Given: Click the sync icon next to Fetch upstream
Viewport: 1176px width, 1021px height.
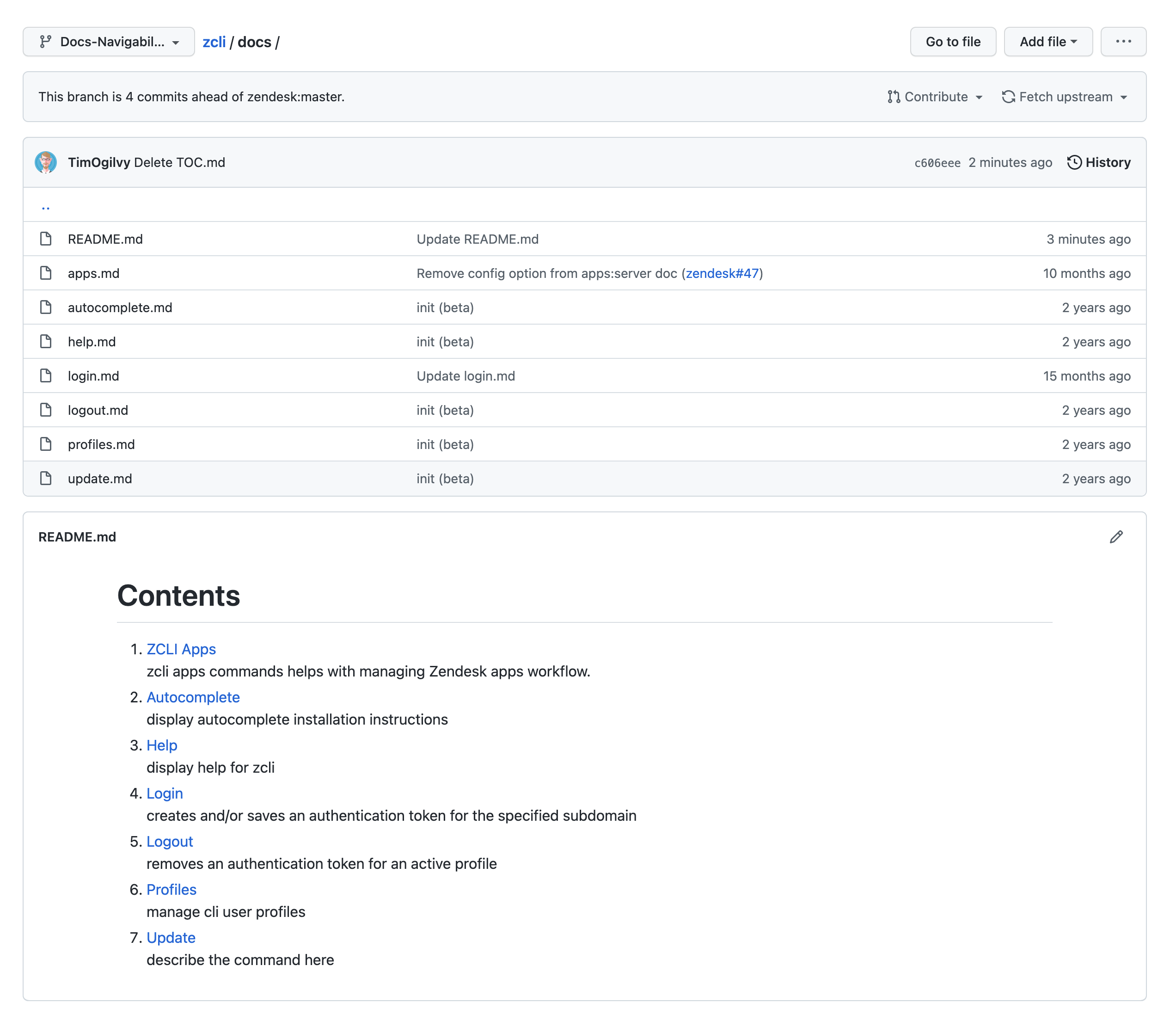Looking at the screenshot, I should point(1009,97).
